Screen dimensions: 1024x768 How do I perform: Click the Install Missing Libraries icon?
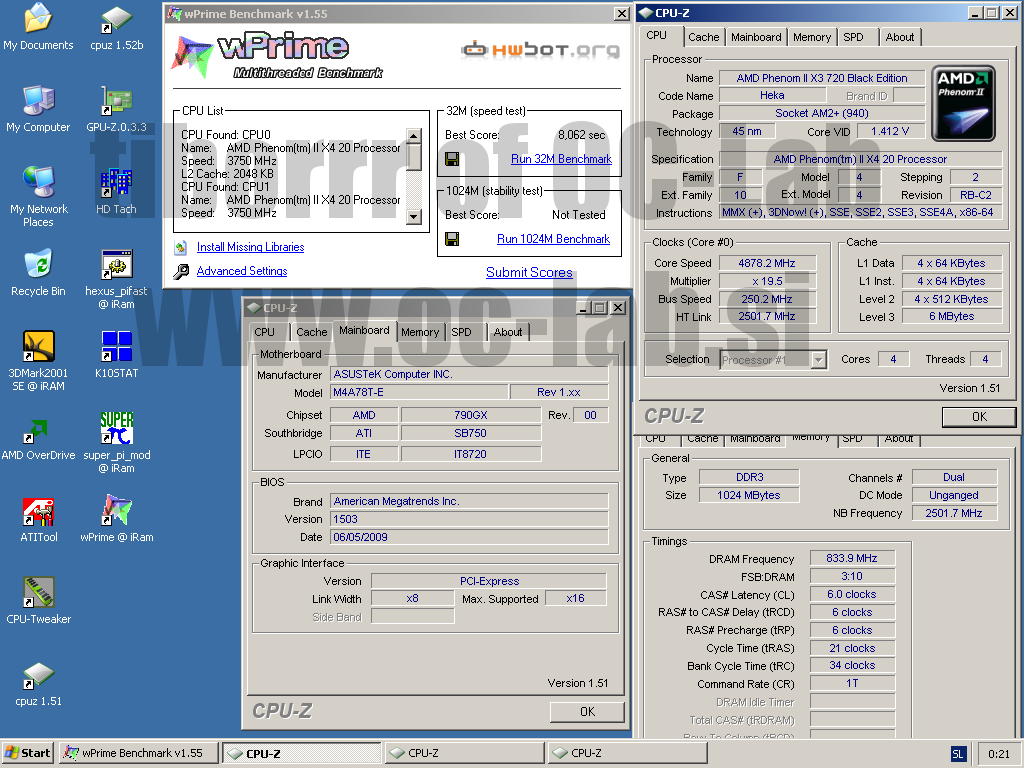181,248
